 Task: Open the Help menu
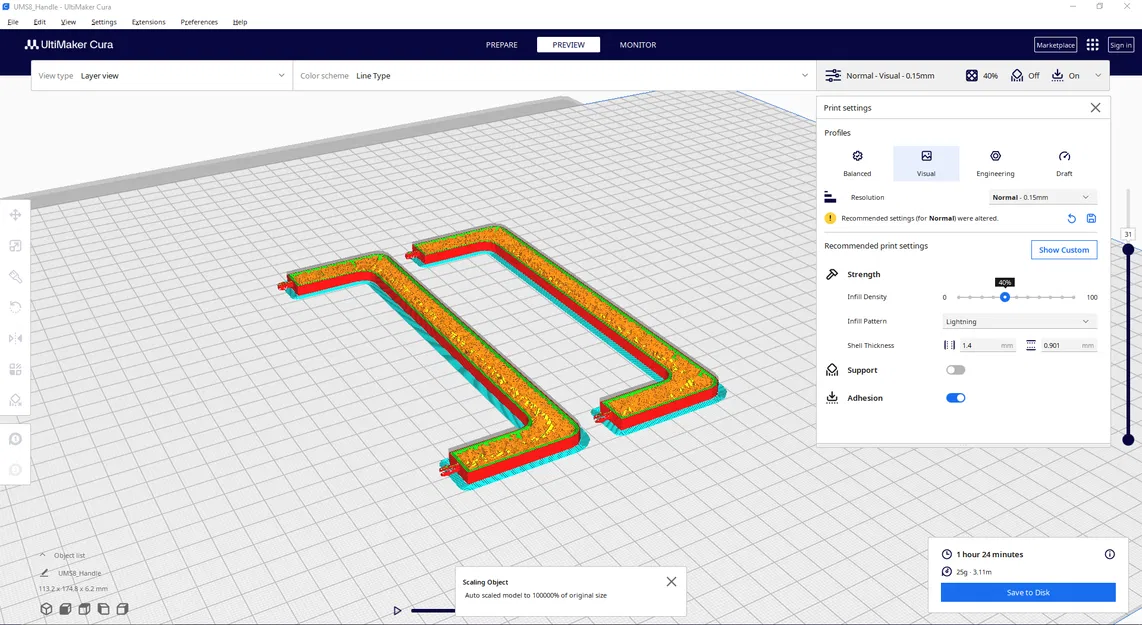tap(240, 22)
